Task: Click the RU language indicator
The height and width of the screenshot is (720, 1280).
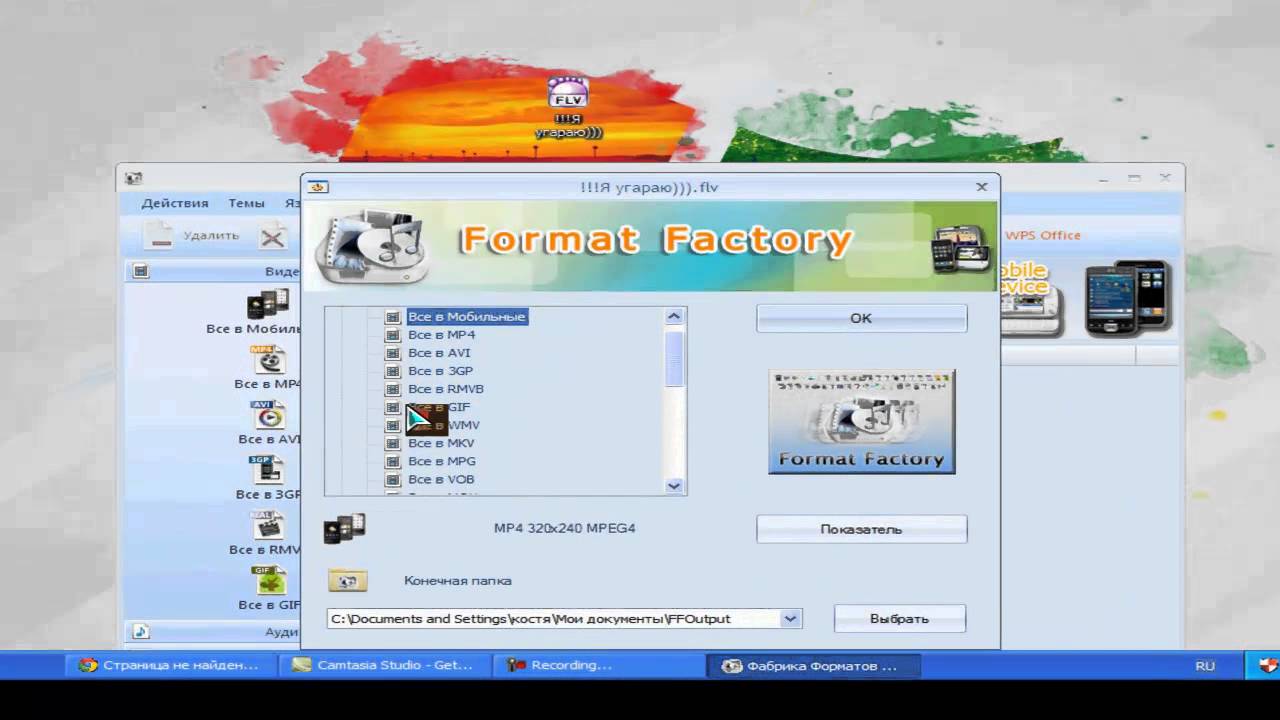Action: point(1204,665)
